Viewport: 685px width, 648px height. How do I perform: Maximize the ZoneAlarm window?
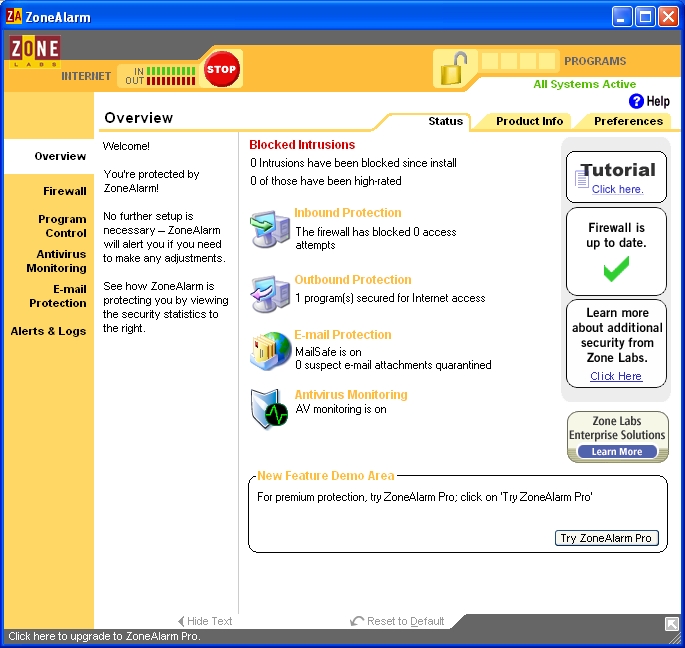(645, 17)
